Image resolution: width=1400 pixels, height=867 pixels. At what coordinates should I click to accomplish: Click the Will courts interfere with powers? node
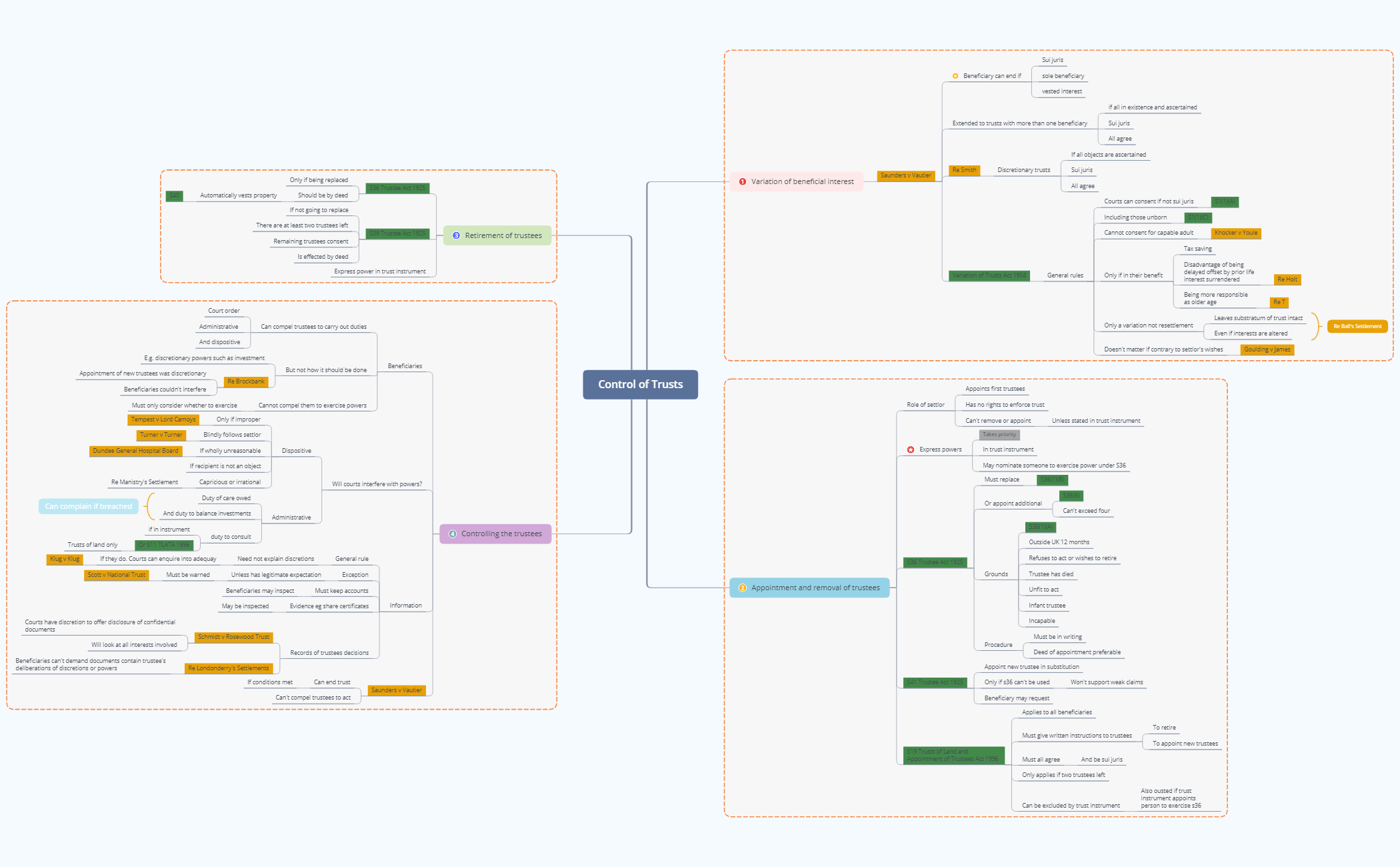377,484
